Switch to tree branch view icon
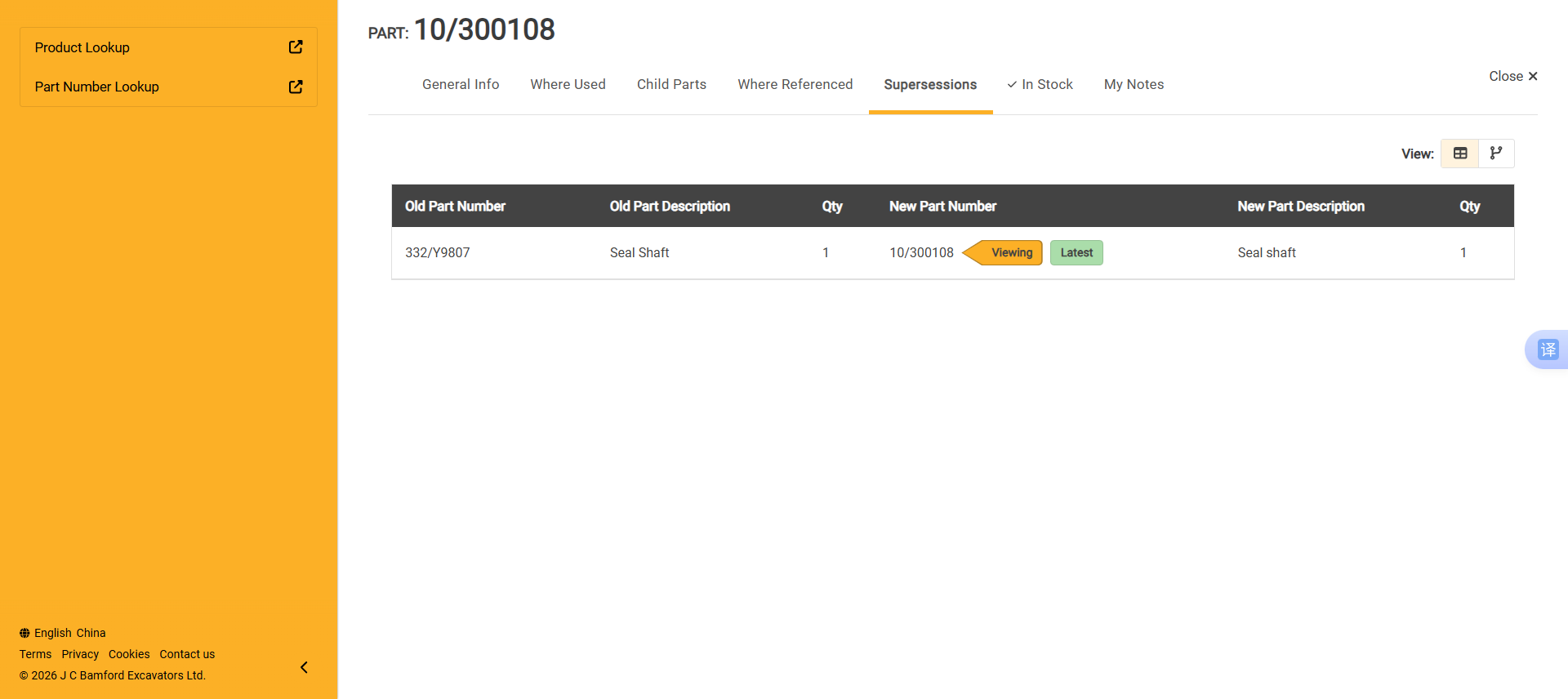The height and width of the screenshot is (699, 1568). (1496, 154)
